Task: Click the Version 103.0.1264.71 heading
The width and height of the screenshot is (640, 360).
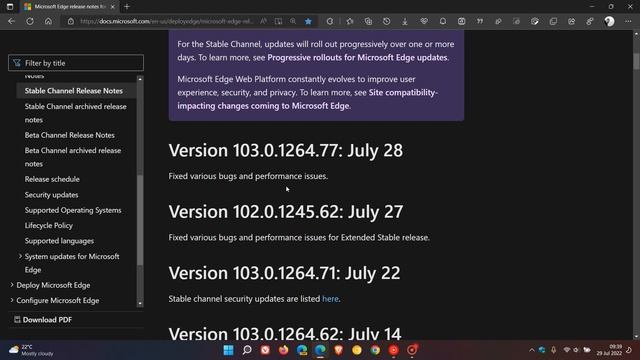Action: tap(284, 273)
